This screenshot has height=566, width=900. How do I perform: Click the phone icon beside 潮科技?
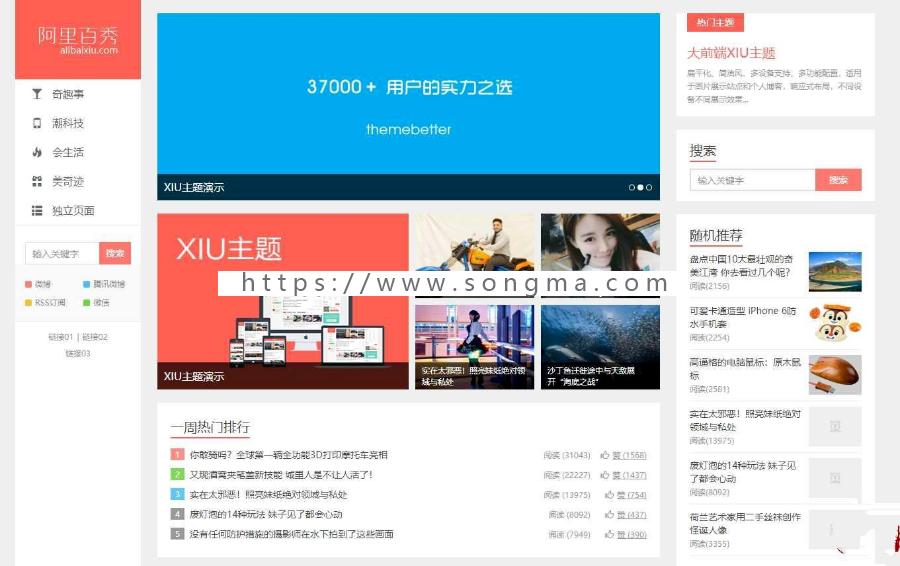point(37,123)
